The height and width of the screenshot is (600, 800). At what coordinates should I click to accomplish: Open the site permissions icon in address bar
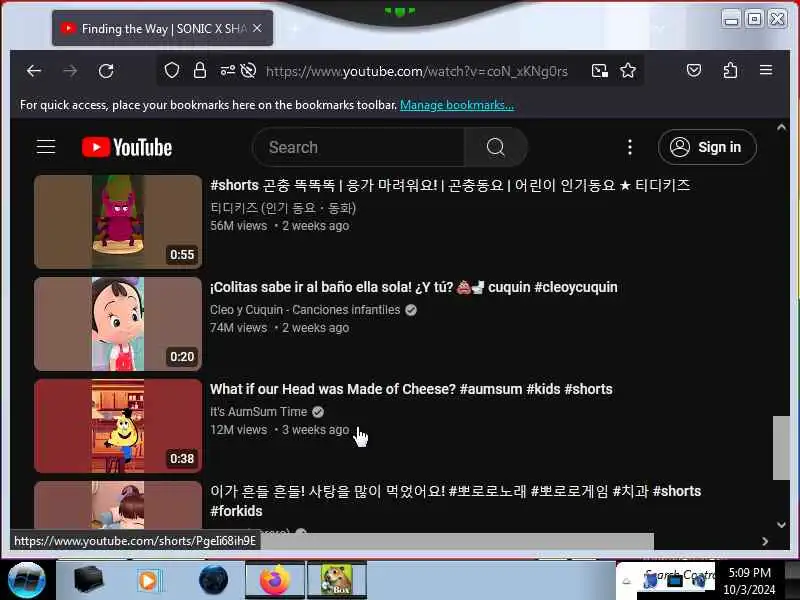point(228,70)
